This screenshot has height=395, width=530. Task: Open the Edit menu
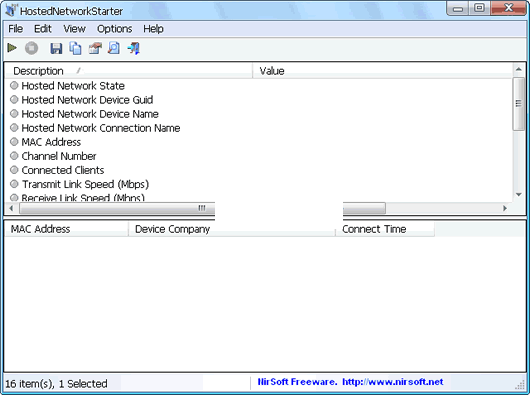[x=43, y=29]
